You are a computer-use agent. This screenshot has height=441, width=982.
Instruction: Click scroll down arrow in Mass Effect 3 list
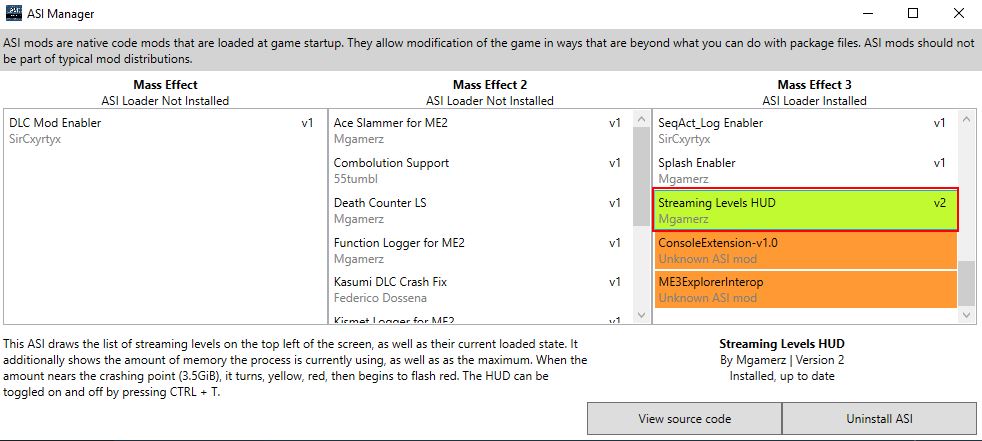pyautogui.click(x=966, y=315)
